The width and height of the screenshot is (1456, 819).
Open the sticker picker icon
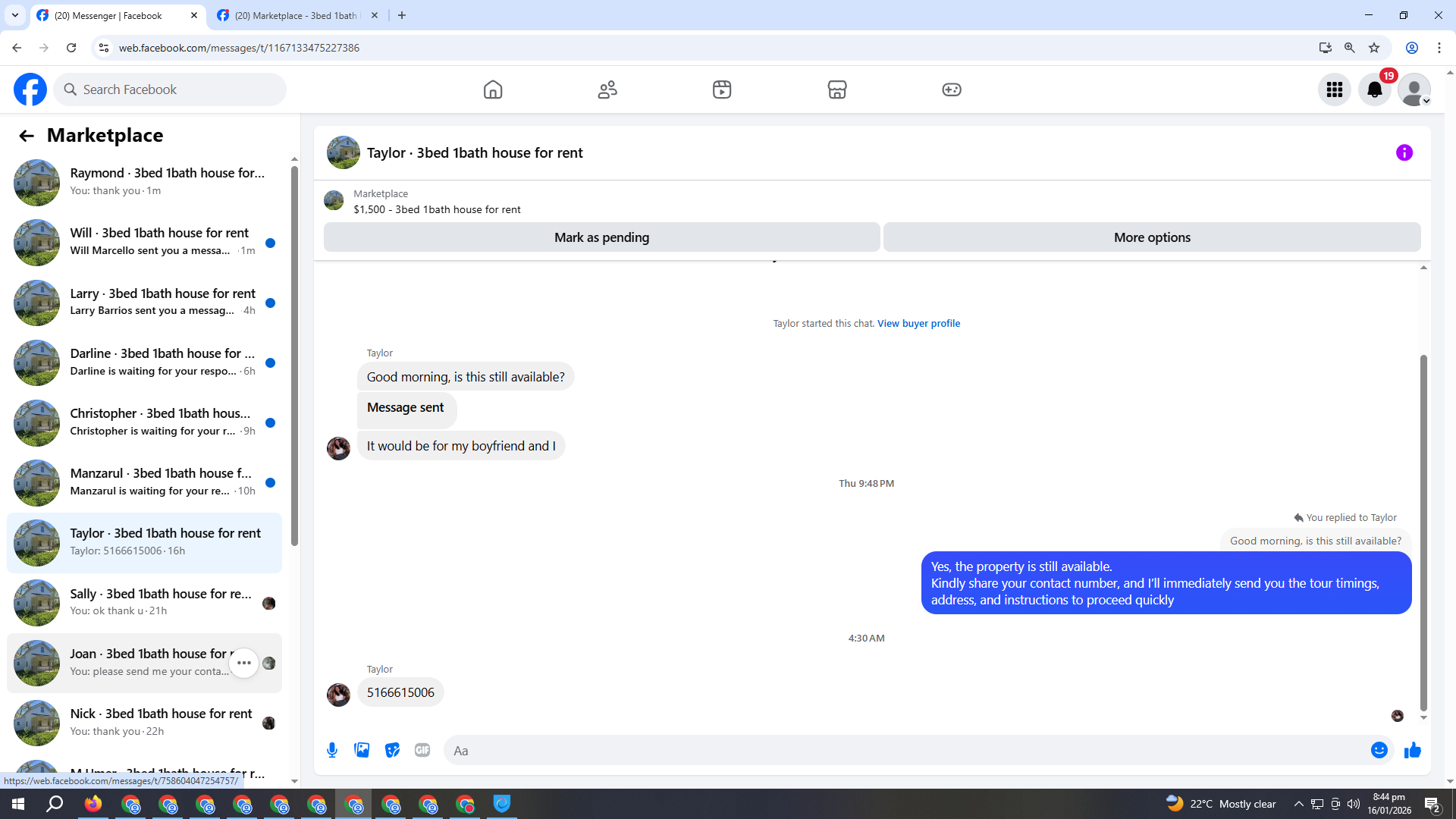coord(392,750)
